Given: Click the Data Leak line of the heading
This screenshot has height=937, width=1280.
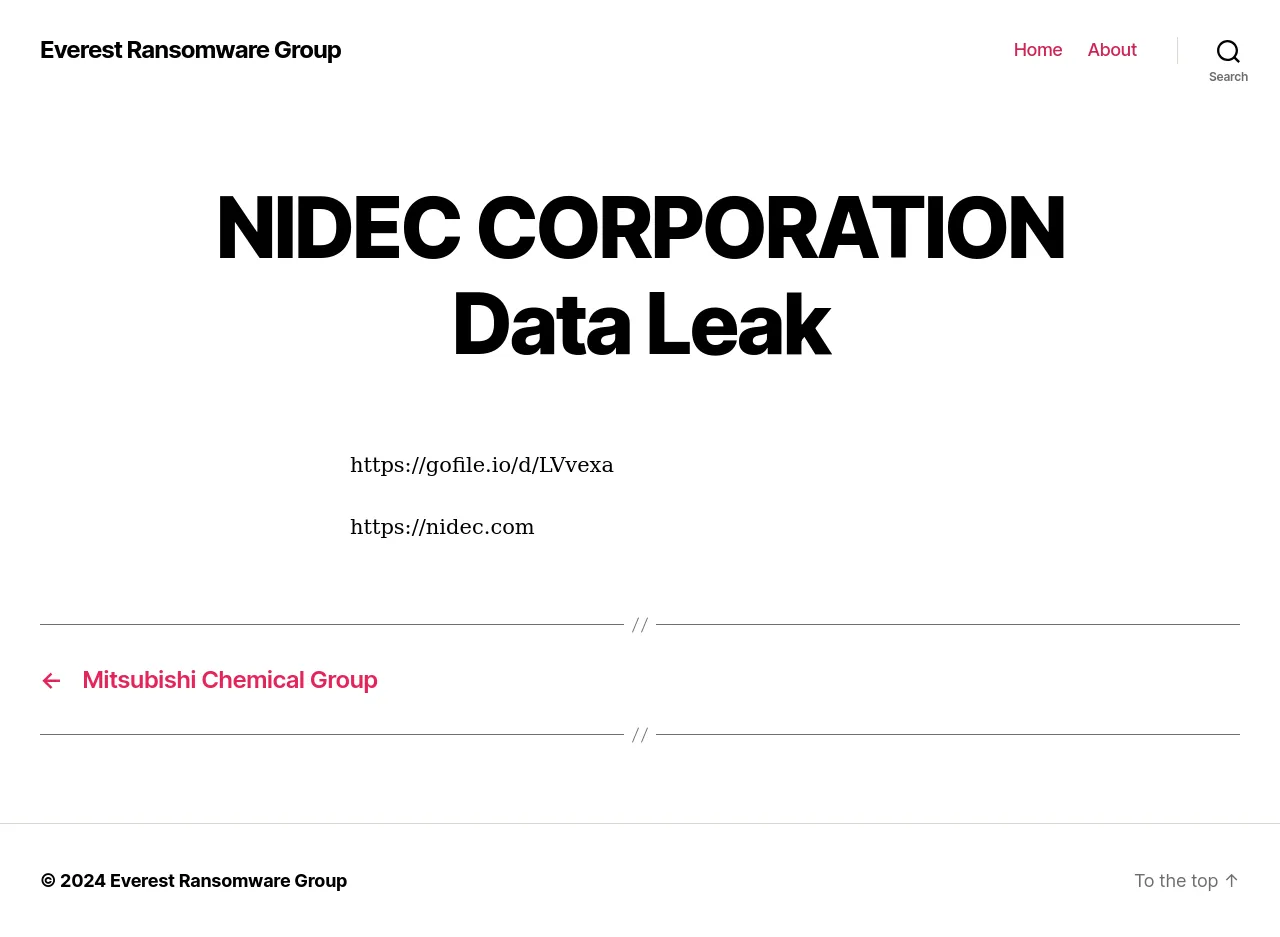Looking at the screenshot, I should (x=640, y=324).
